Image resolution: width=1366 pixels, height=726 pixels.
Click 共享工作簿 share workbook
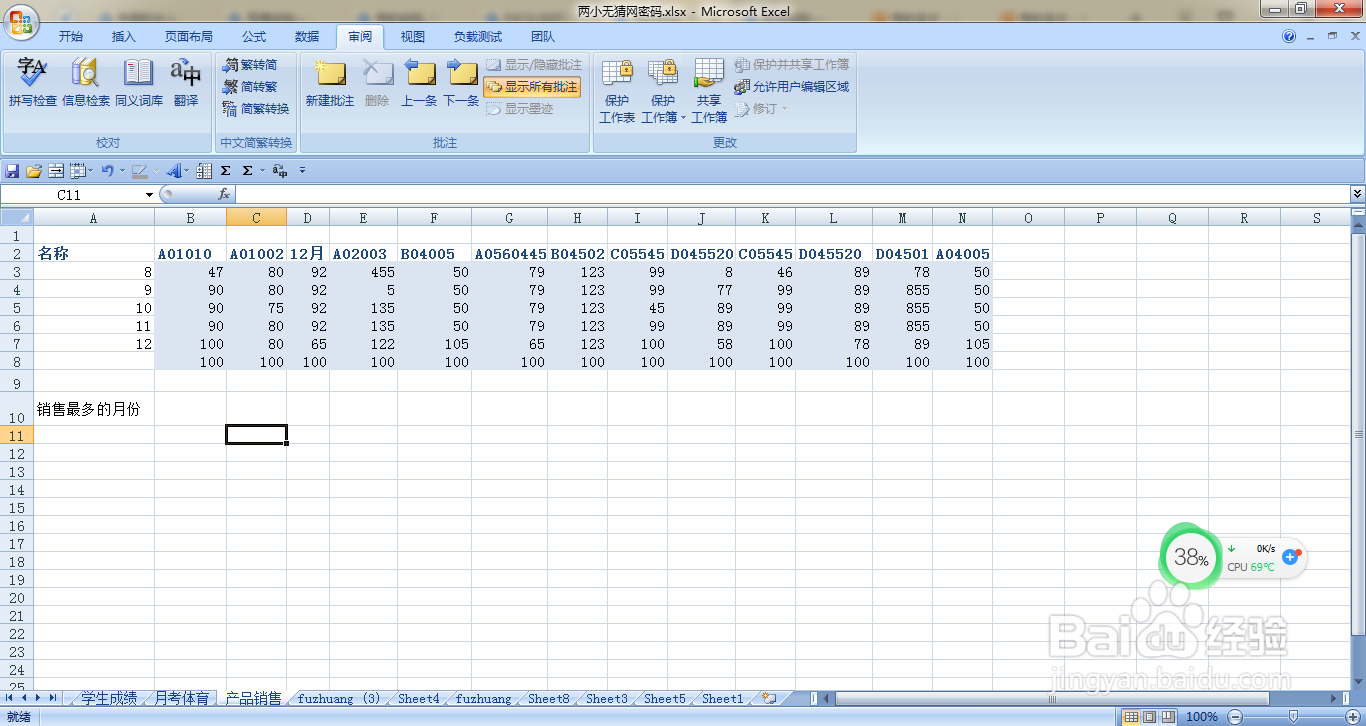(x=709, y=90)
